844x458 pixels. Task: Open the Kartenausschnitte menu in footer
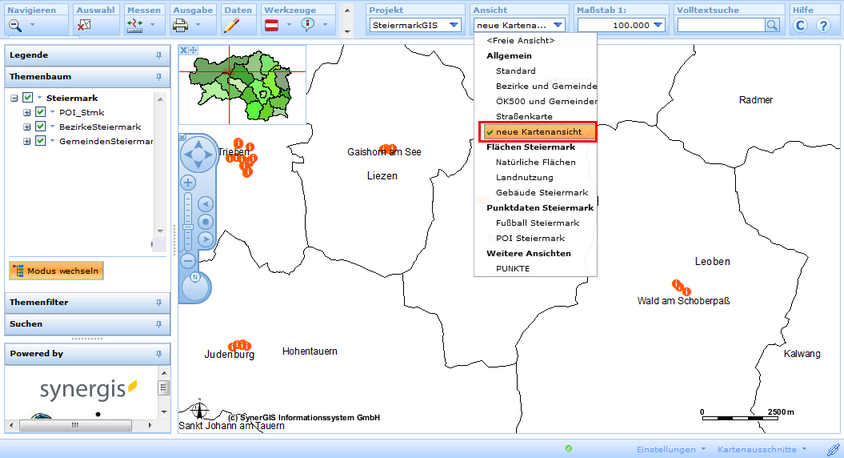[x=762, y=449]
